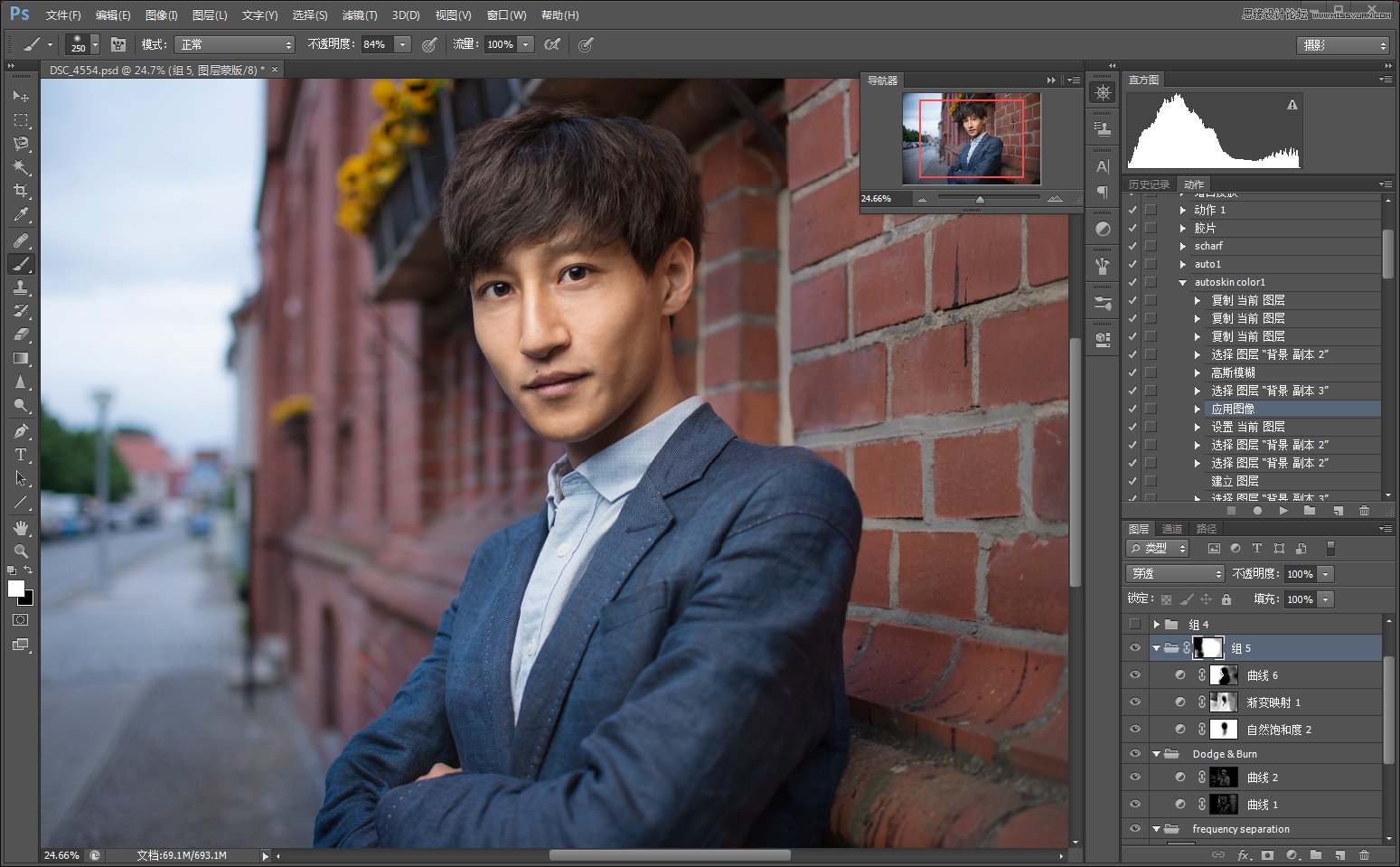Click the foreground color swatch
The height and width of the screenshot is (867, 1400).
(x=15, y=588)
